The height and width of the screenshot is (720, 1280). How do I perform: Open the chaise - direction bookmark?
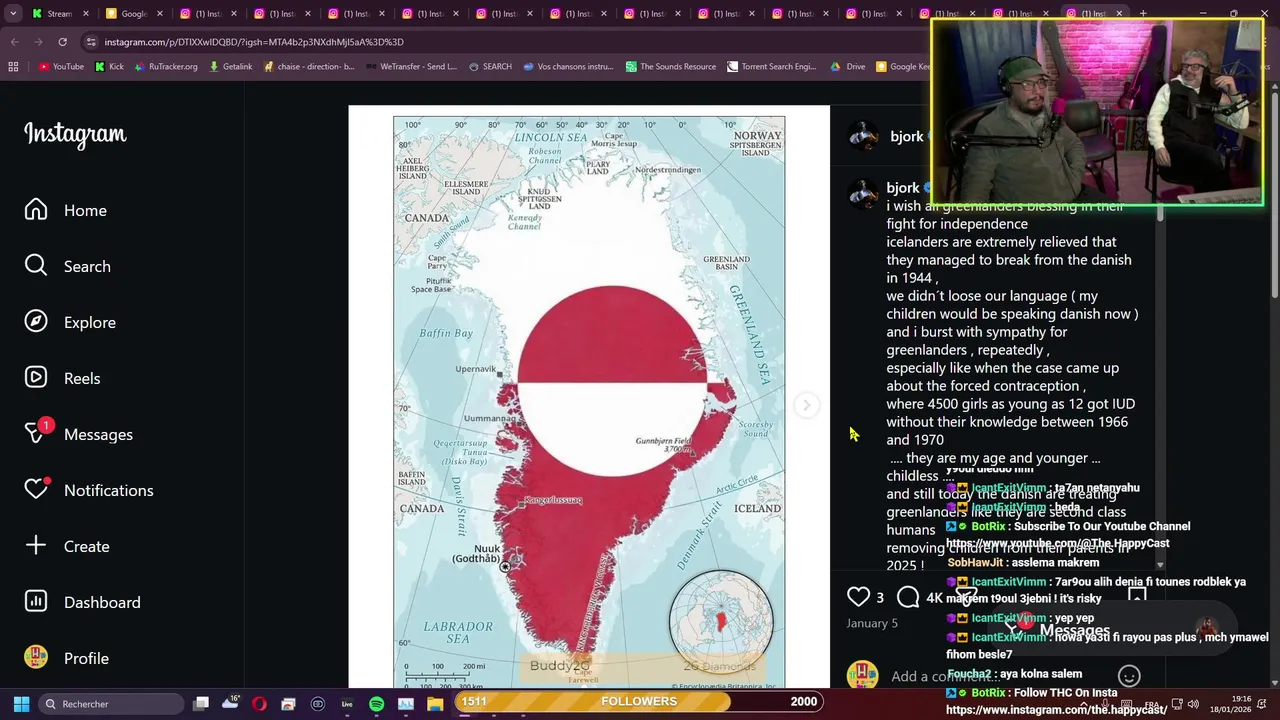[310, 67]
